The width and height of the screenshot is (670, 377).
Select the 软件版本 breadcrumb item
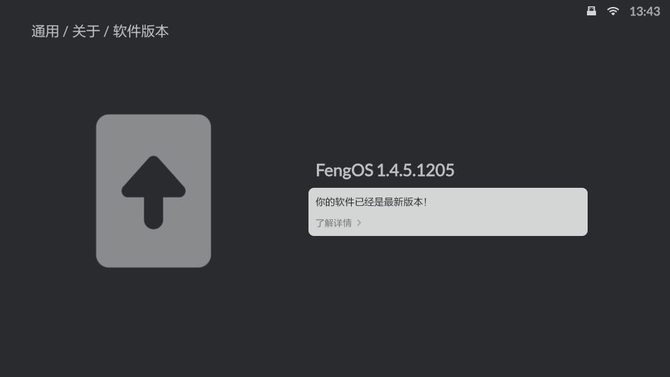[x=141, y=31]
